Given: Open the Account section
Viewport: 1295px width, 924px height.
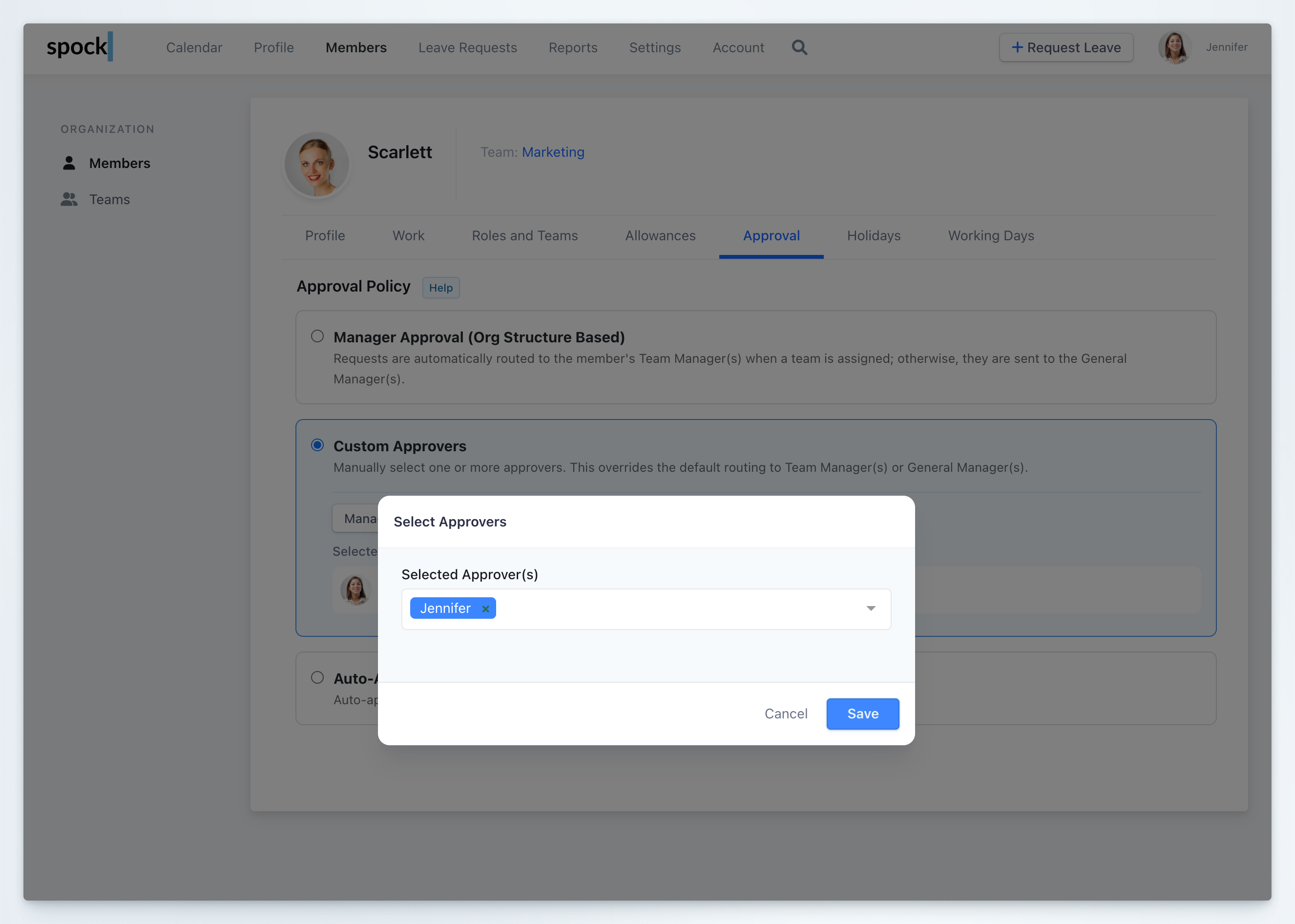Looking at the screenshot, I should point(738,47).
